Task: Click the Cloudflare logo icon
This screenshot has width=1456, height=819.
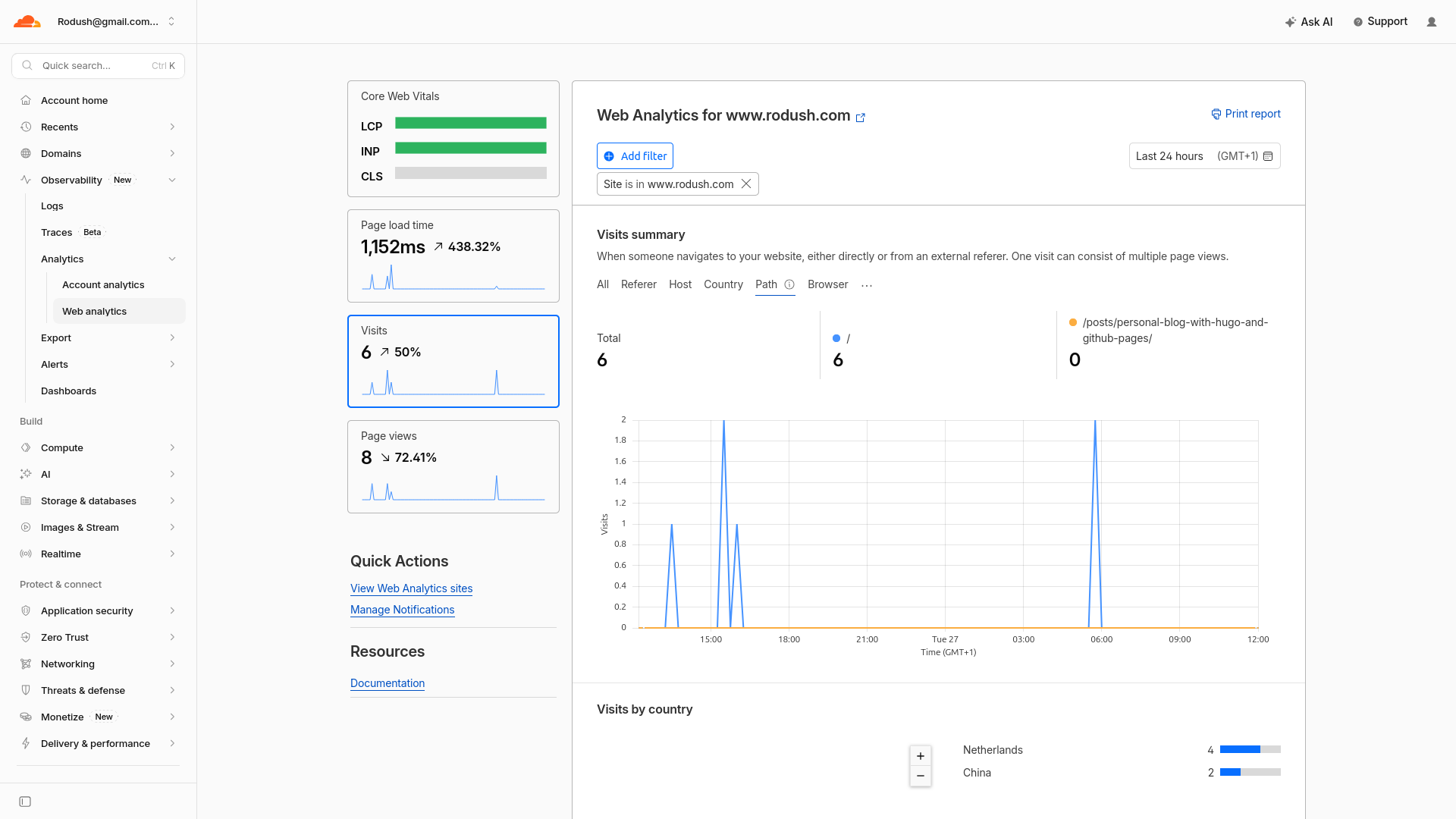Action: [27, 21]
